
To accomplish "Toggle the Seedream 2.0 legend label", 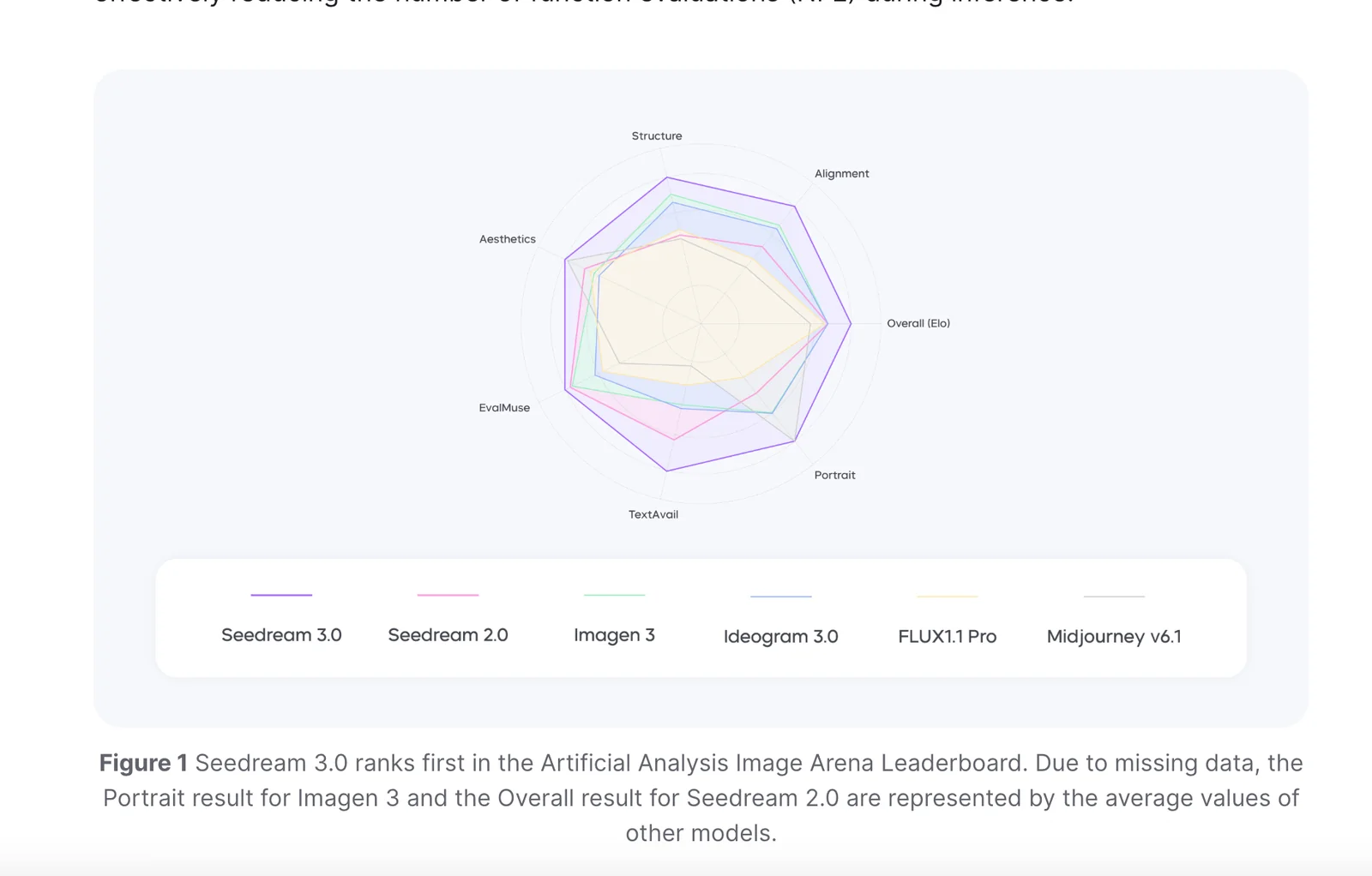I will (x=448, y=635).
